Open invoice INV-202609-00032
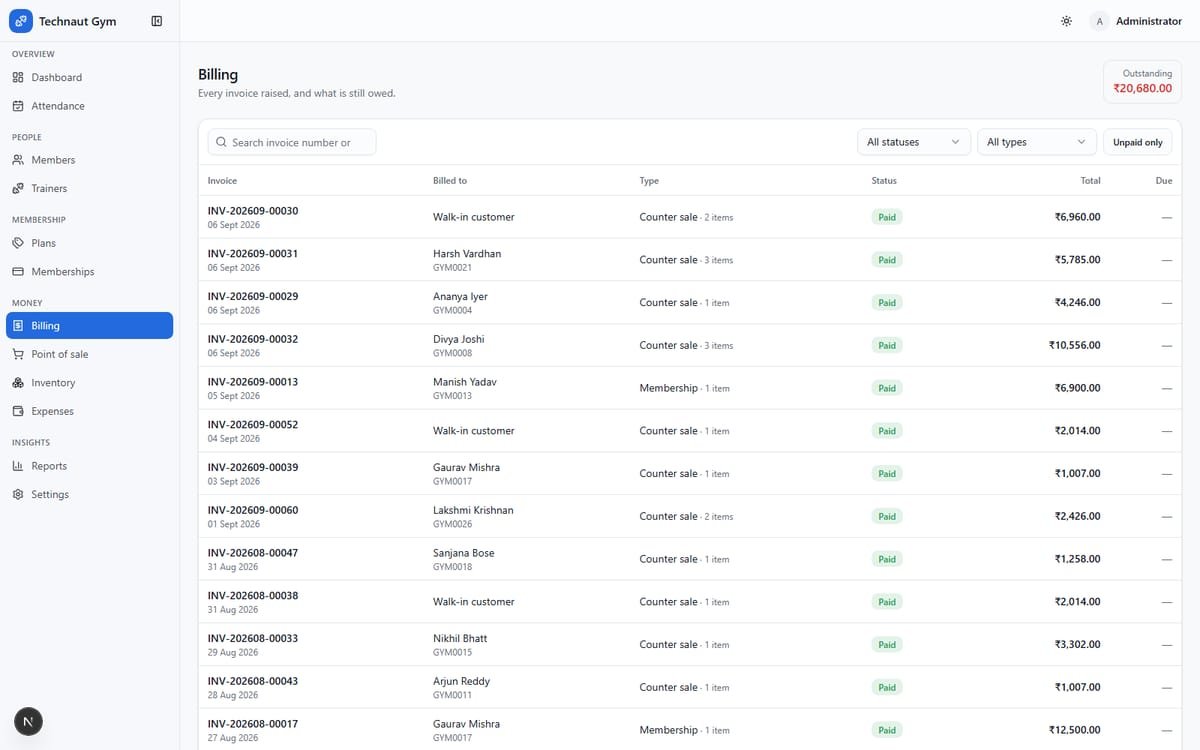 253,339
